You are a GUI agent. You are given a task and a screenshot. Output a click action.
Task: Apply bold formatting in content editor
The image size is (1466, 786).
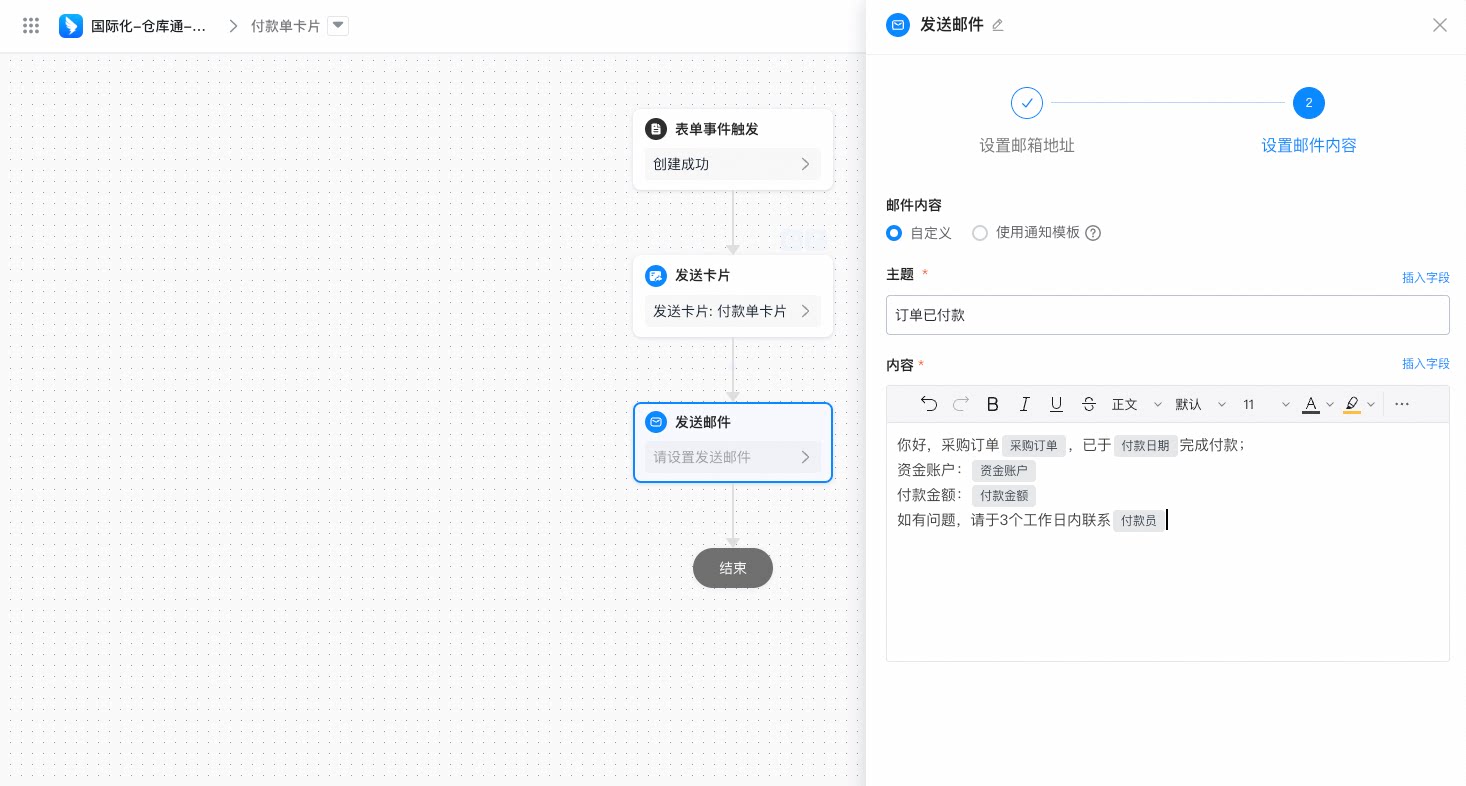(993, 404)
